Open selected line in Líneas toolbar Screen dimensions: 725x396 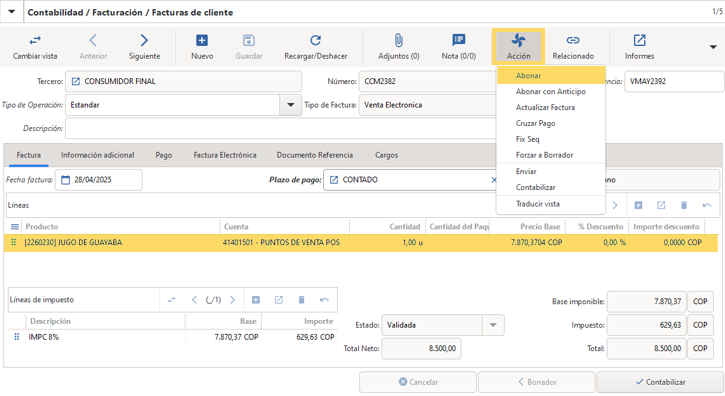click(x=661, y=205)
